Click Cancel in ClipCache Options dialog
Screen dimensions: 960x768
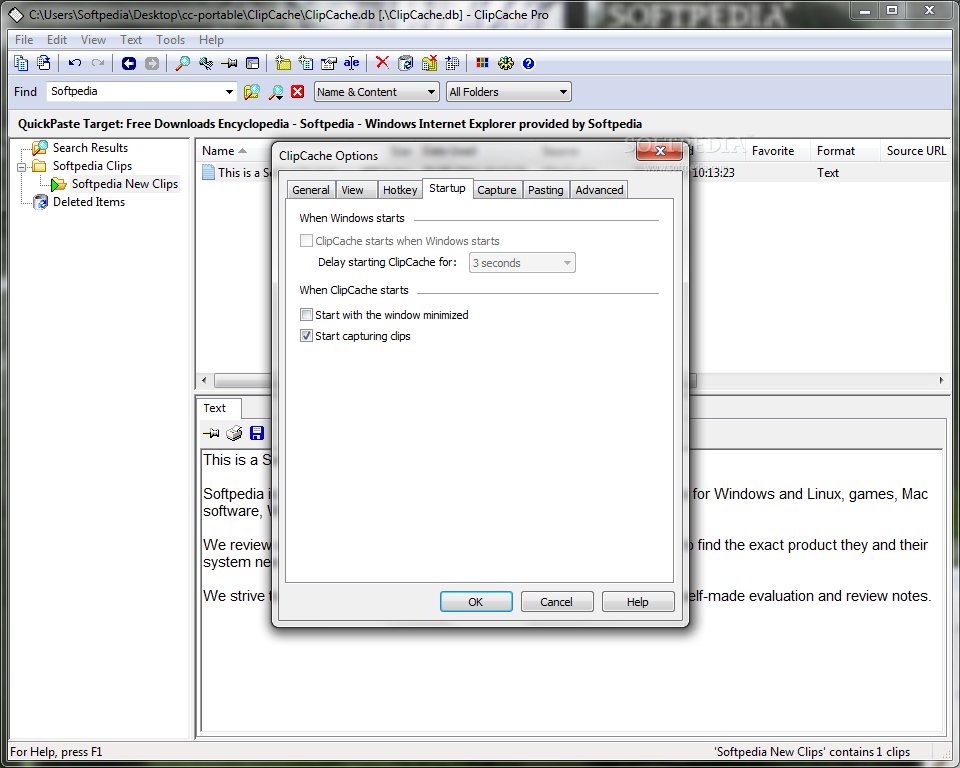pos(557,602)
